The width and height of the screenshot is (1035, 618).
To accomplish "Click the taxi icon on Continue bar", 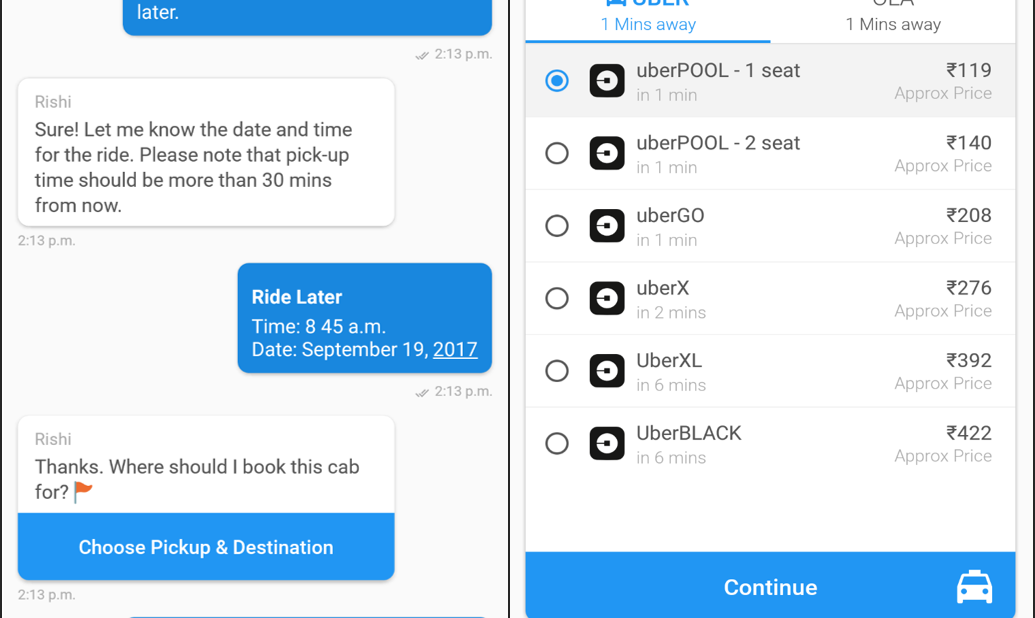I will click(974, 587).
